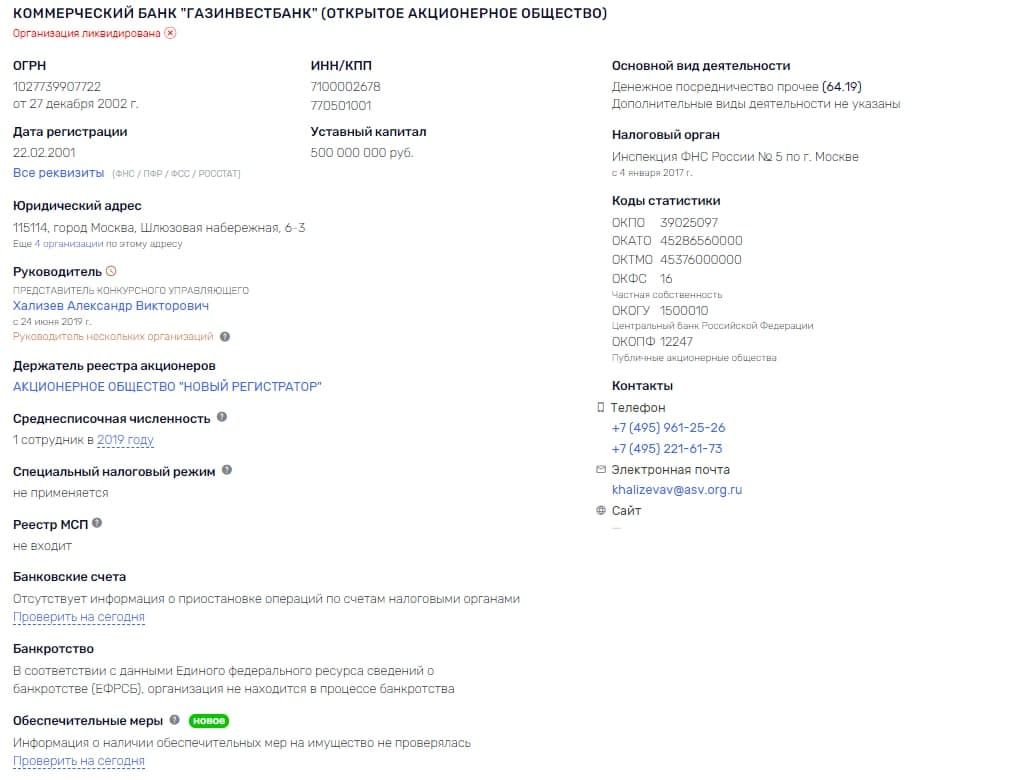Click the envelope icon near Электронная почта
The image size is (1019, 780).
point(600,469)
